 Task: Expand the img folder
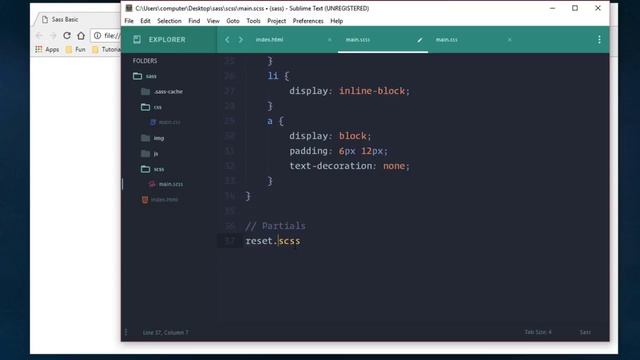pos(159,138)
